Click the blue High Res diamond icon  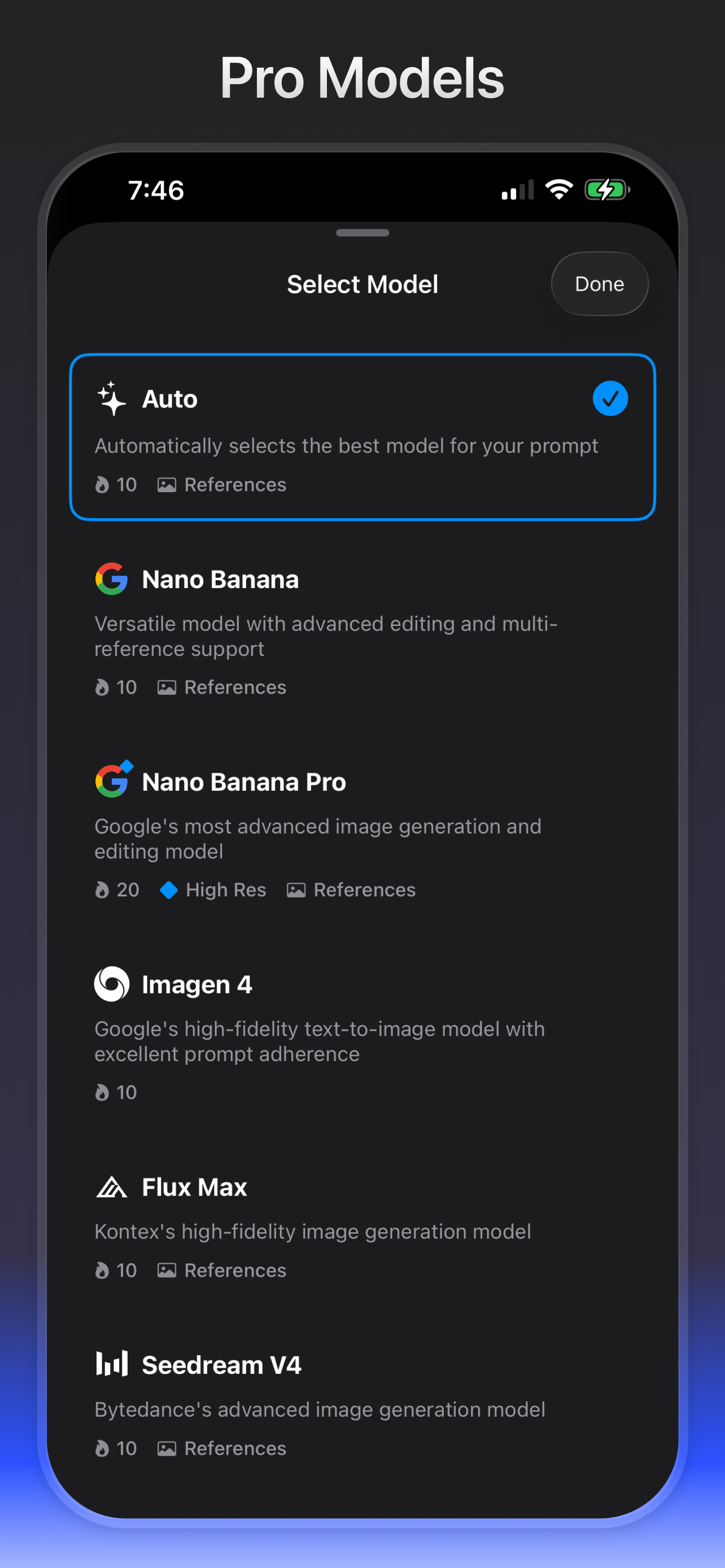(x=169, y=890)
